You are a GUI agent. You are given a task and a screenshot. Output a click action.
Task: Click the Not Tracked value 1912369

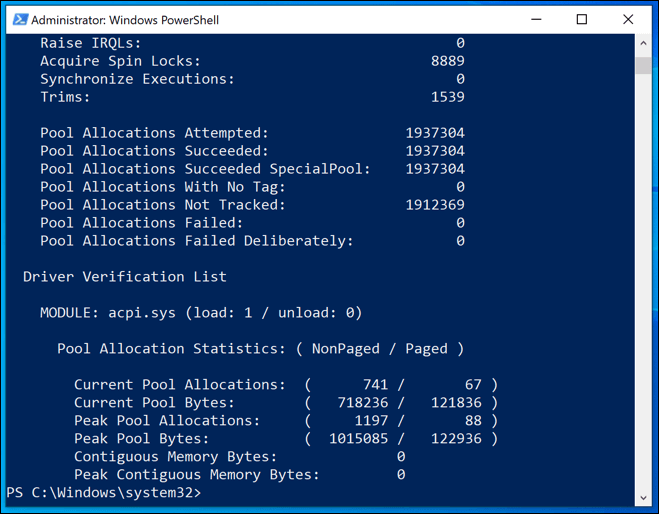pyautogui.click(x=435, y=205)
